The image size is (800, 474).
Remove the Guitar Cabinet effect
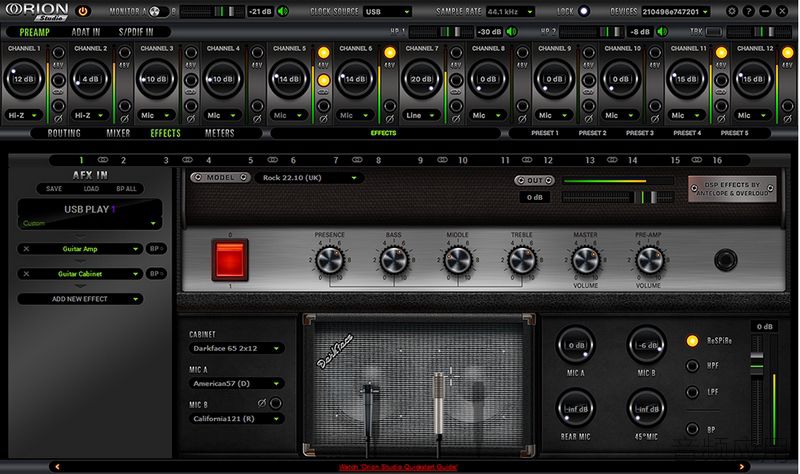click(x=27, y=274)
